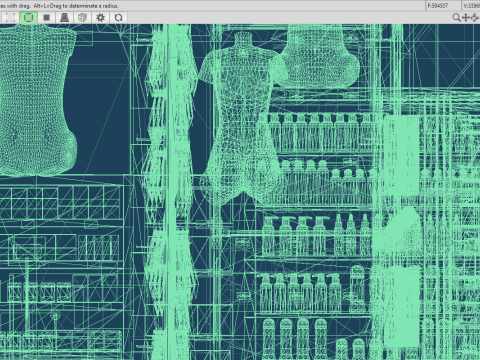Toggle the highlighted green rounded-square selection icon
The width and height of the screenshot is (480, 360).
tap(29, 18)
